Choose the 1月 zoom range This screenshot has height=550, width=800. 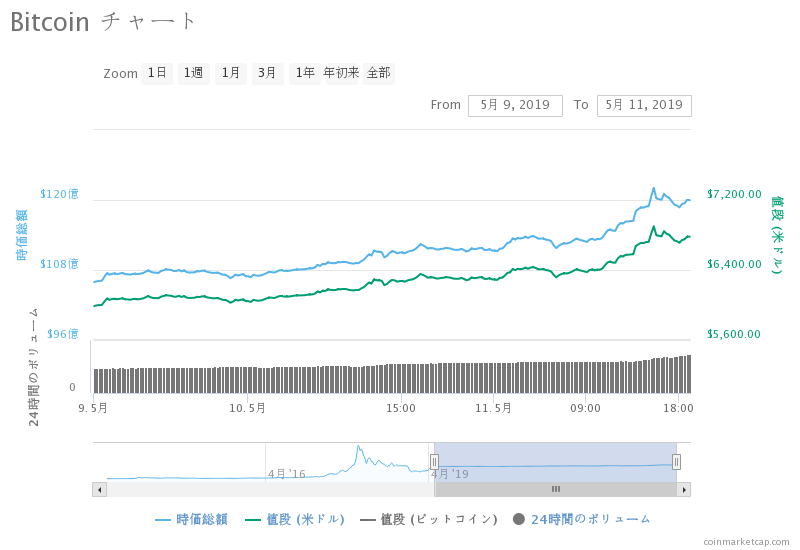231,73
